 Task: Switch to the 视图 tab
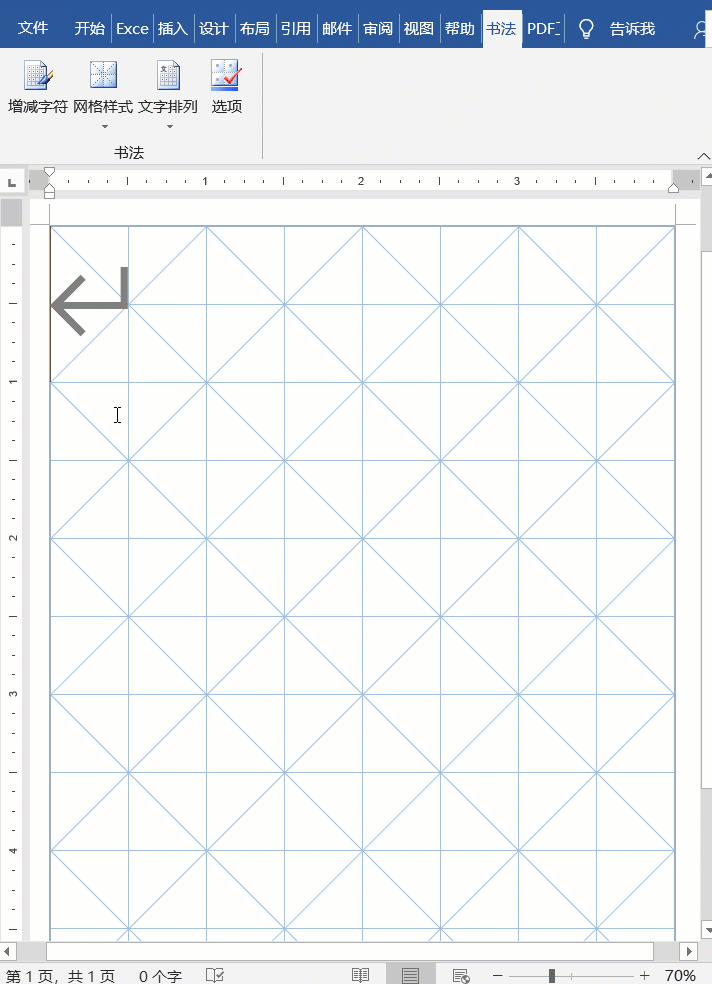click(x=418, y=28)
